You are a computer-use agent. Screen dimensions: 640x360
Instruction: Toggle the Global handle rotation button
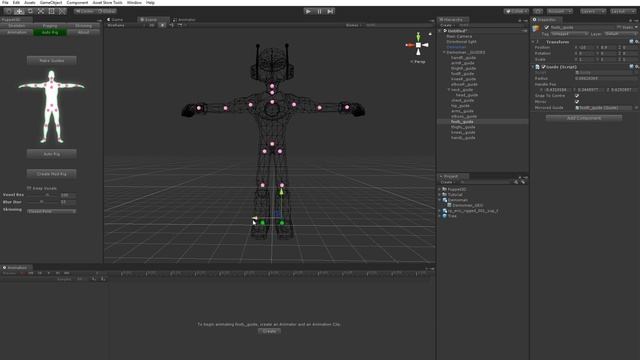(106, 11)
